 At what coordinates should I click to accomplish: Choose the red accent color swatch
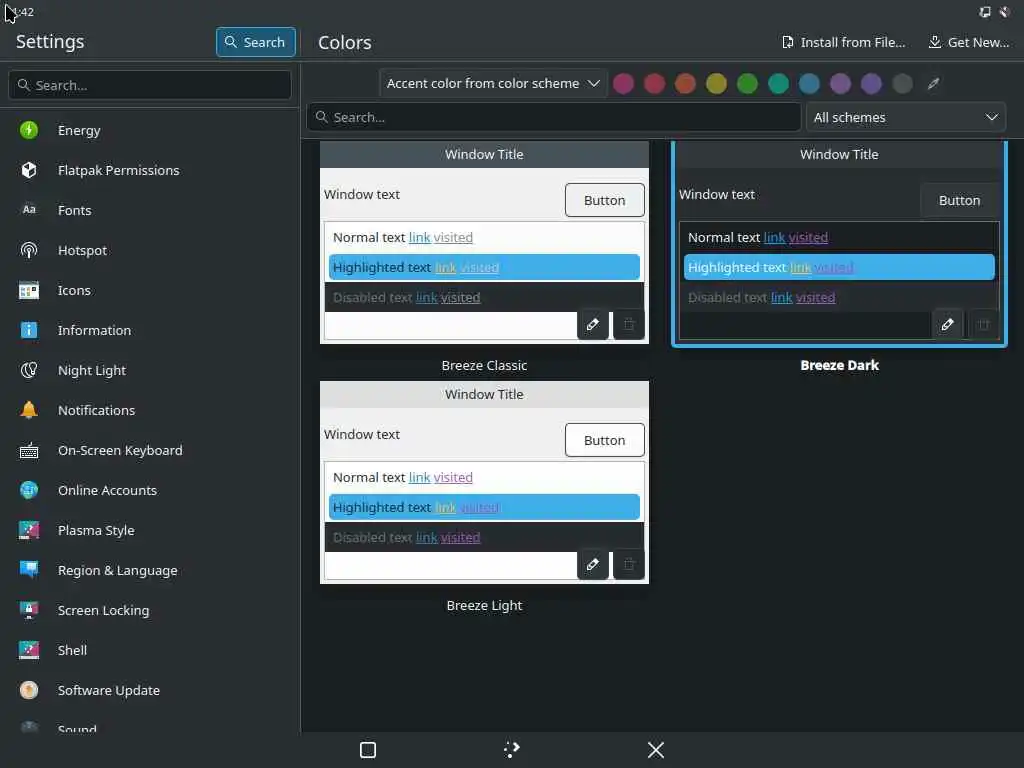pos(654,84)
